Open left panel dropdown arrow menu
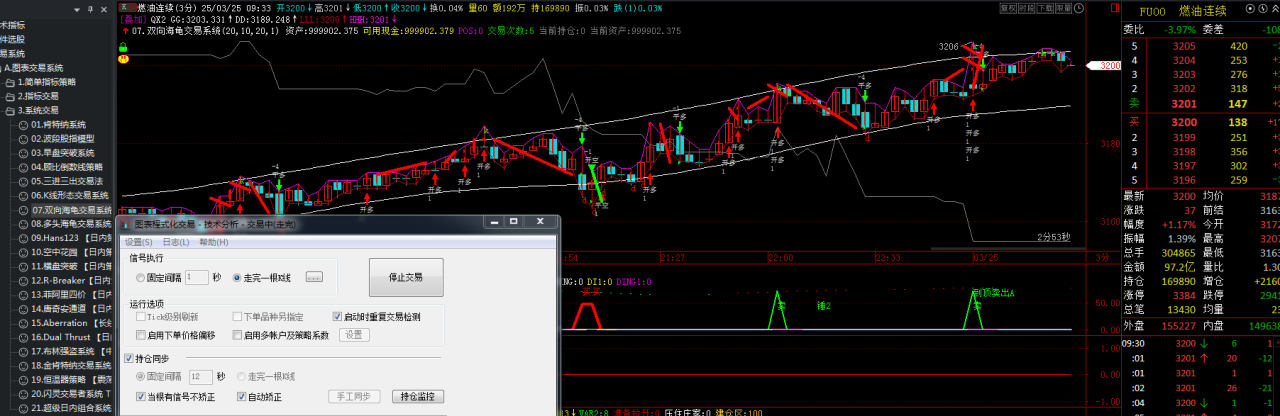Screen dimensions: 1280x416 click(x=77, y=10)
